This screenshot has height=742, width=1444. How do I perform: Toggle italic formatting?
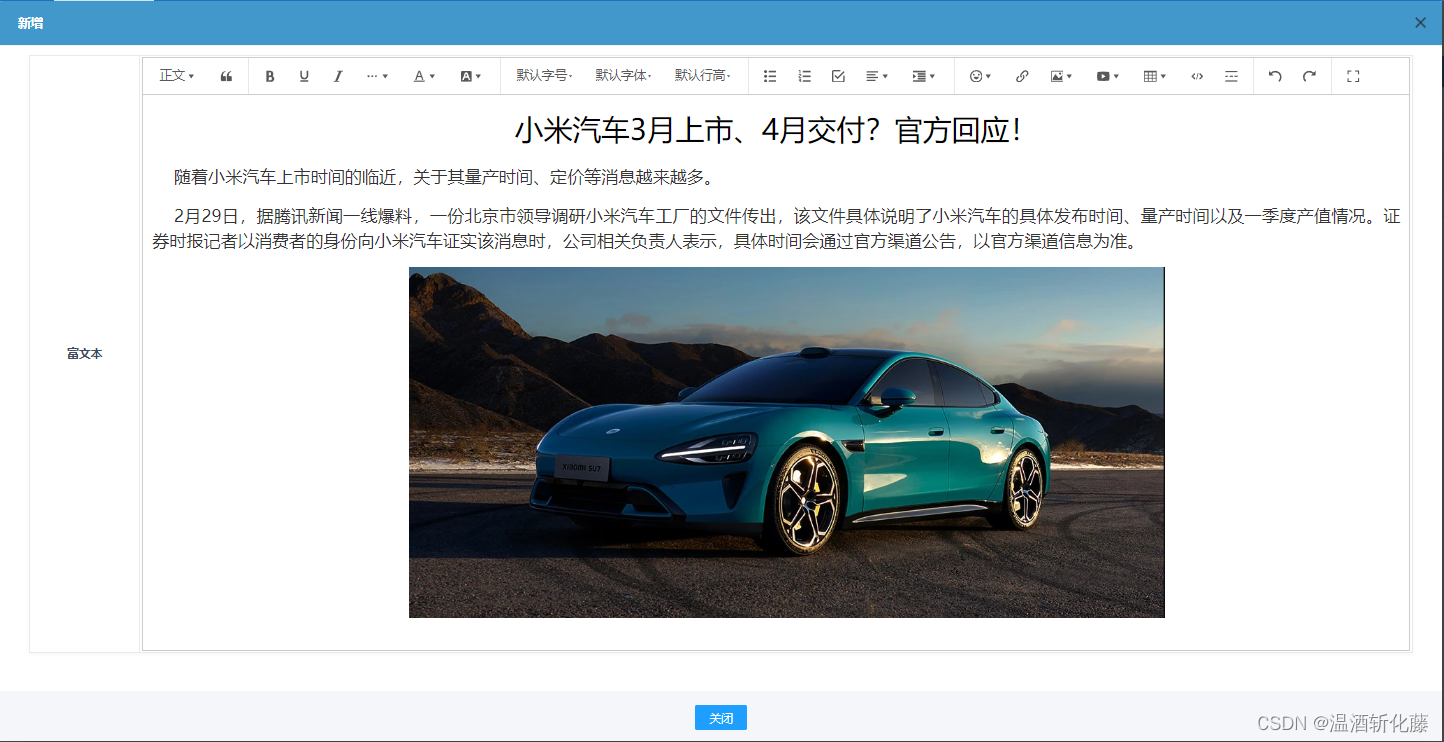[x=338, y=76]
